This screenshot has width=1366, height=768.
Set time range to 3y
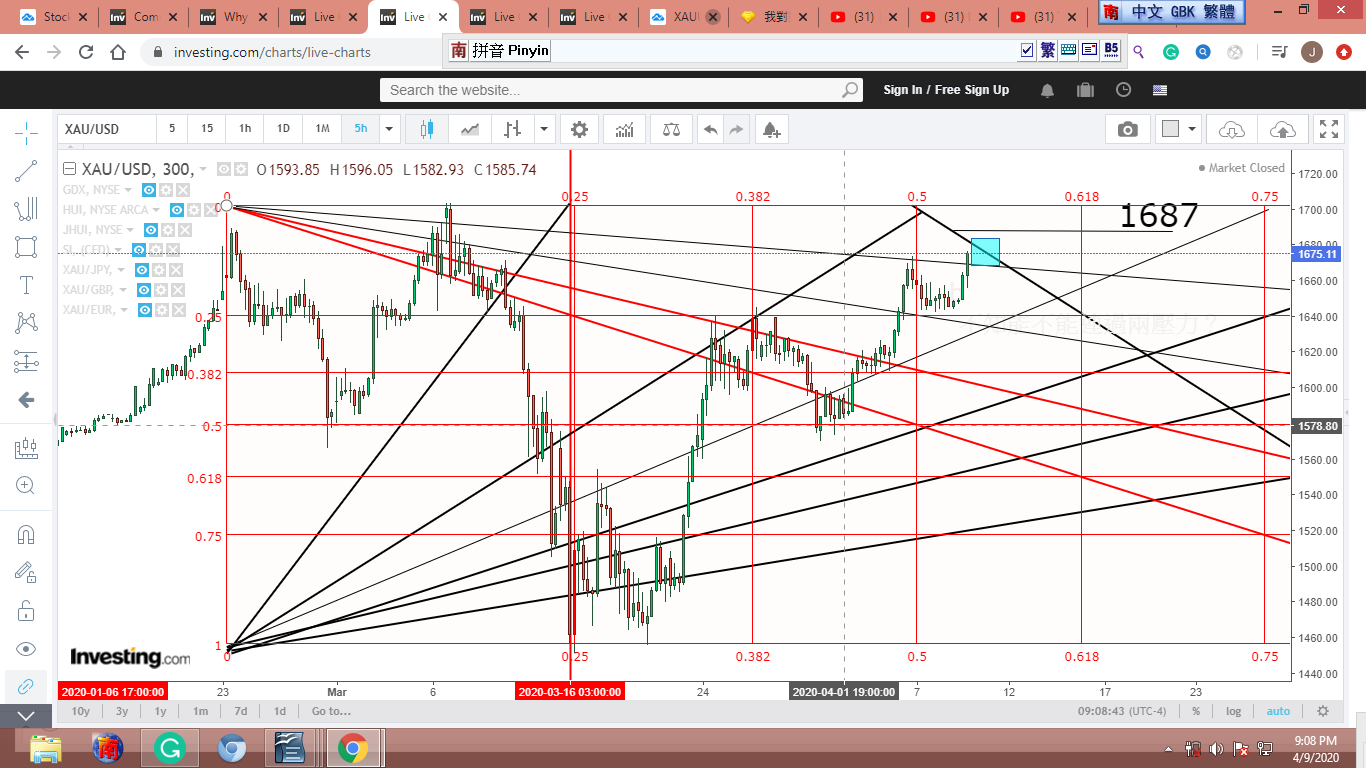121,711
